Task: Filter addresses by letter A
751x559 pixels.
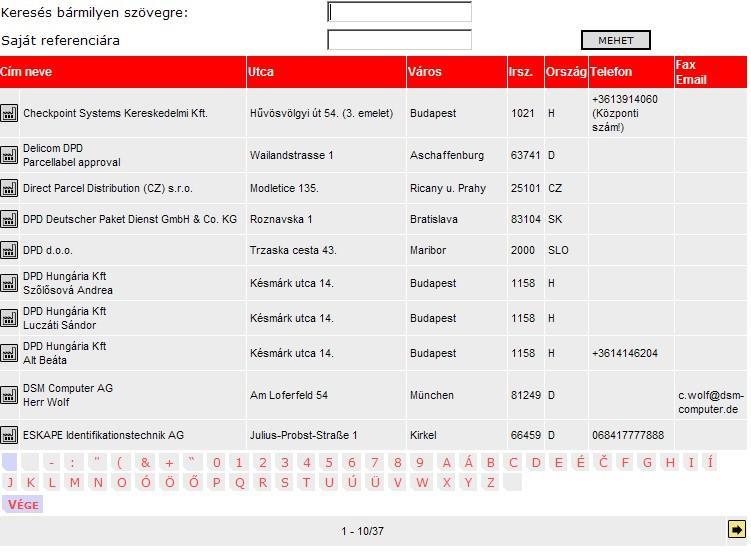Action: click(x=446, y=463)
